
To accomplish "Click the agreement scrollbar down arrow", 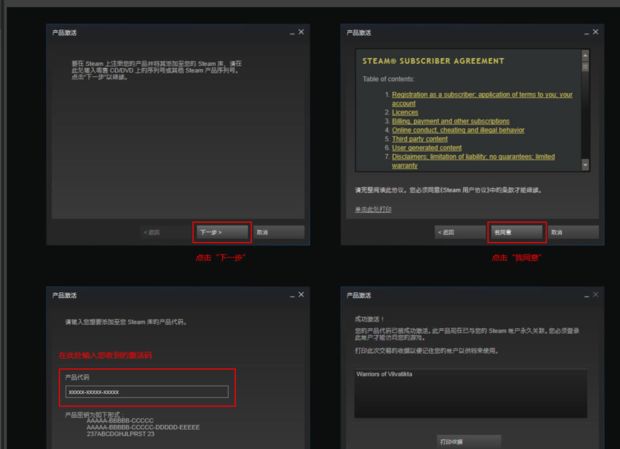I will [585, 164].
